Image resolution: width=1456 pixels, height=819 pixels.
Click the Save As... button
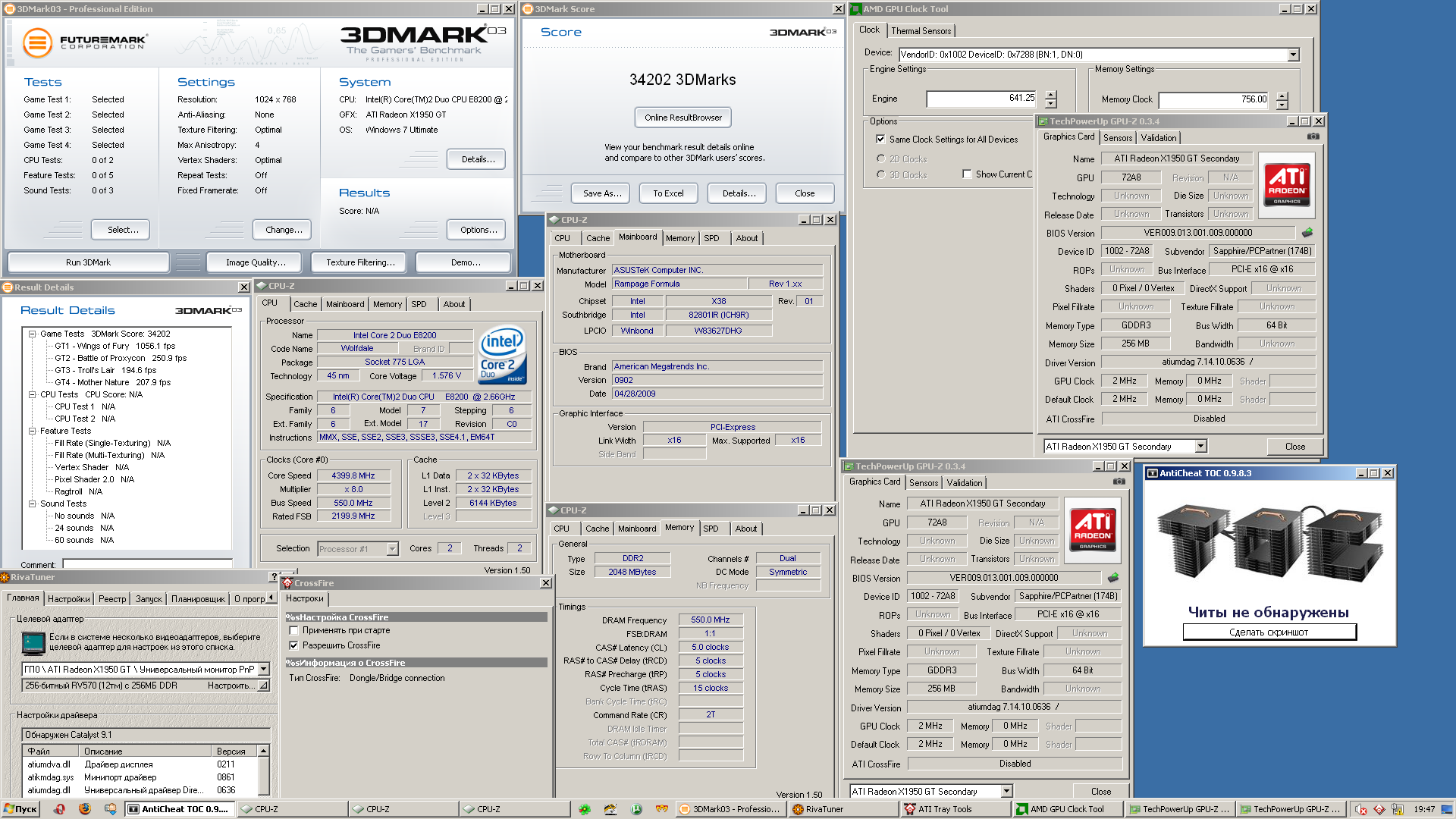602,193
